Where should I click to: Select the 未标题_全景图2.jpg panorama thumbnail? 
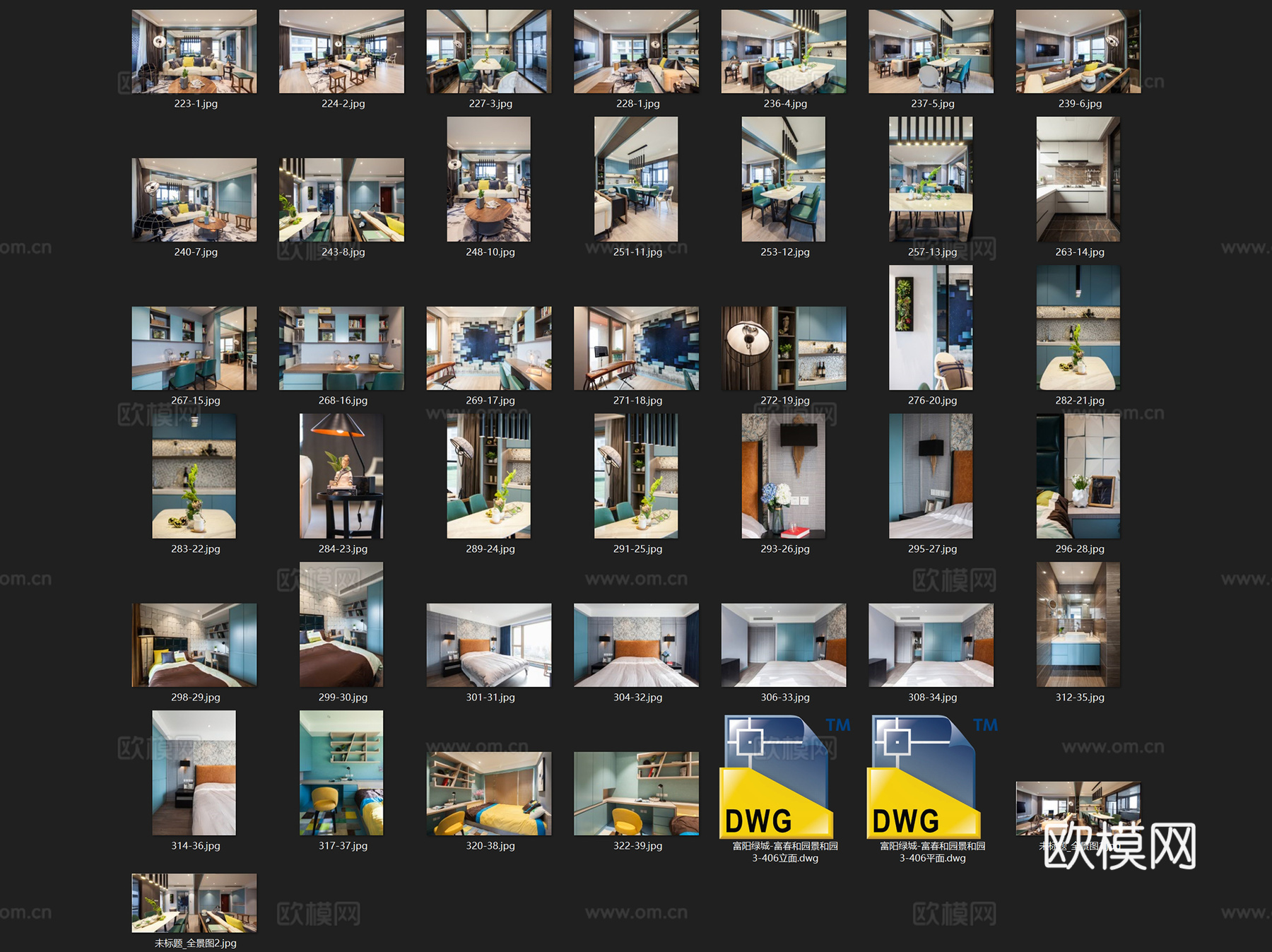pos(194,903)
